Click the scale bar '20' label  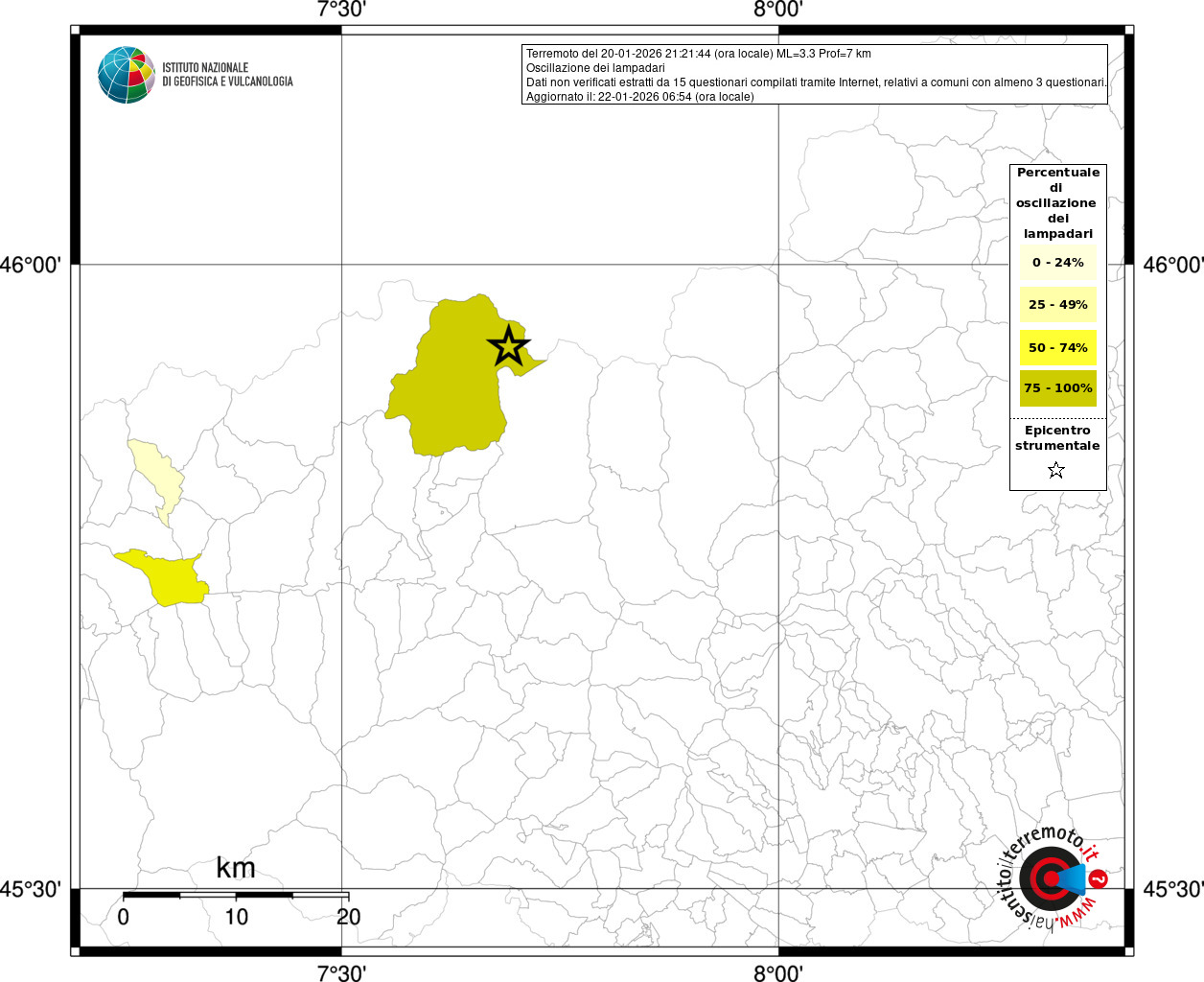pos(348,917)
